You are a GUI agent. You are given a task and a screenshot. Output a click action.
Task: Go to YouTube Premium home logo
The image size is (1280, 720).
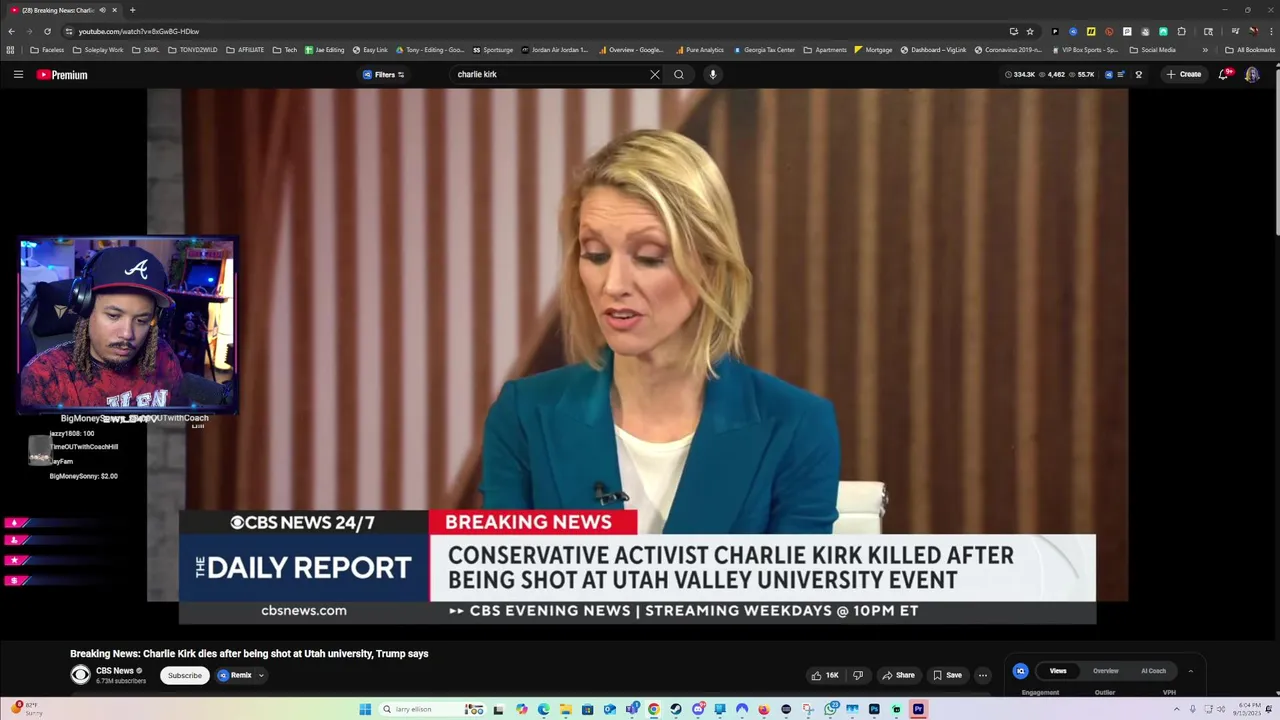tap(62, 74)
